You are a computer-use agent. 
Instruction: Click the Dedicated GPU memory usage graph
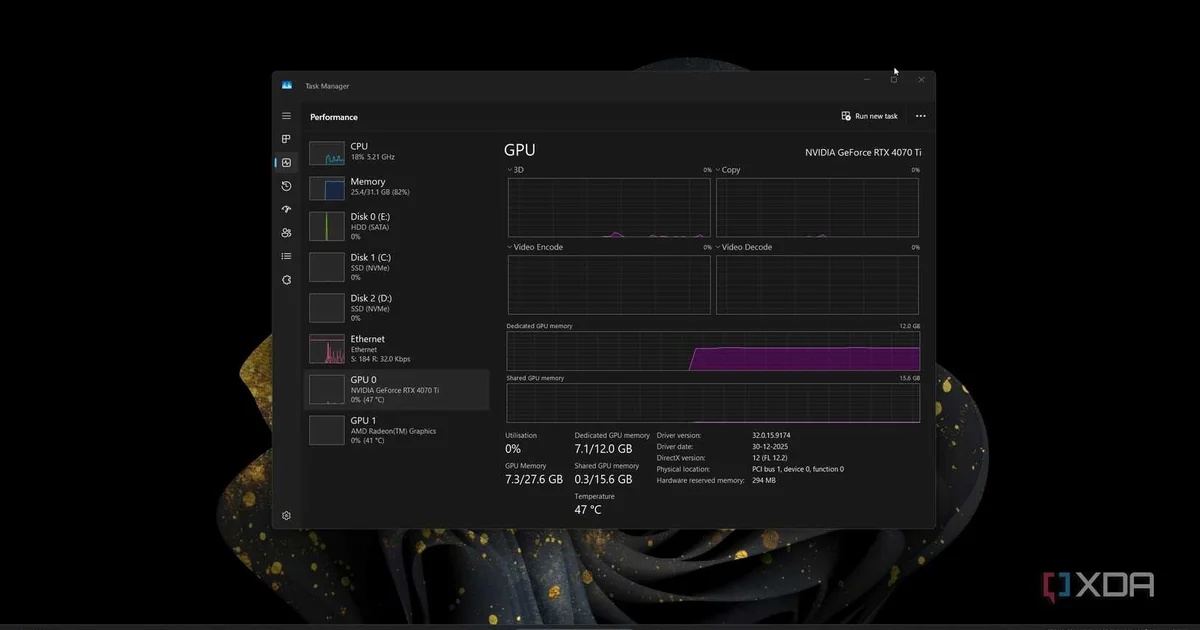[713, 351]
